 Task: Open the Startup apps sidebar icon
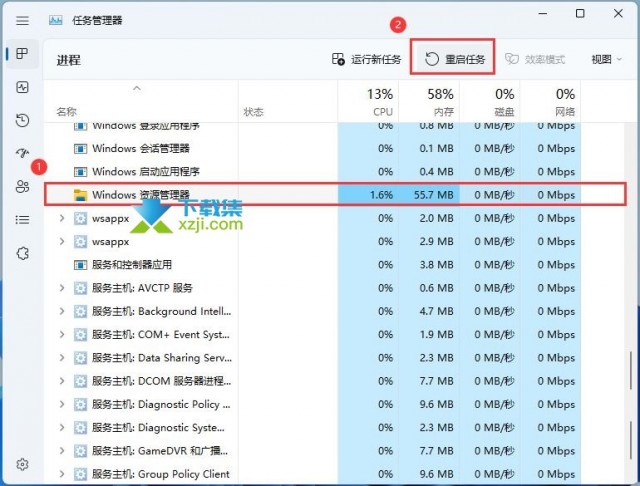(22, 153)
